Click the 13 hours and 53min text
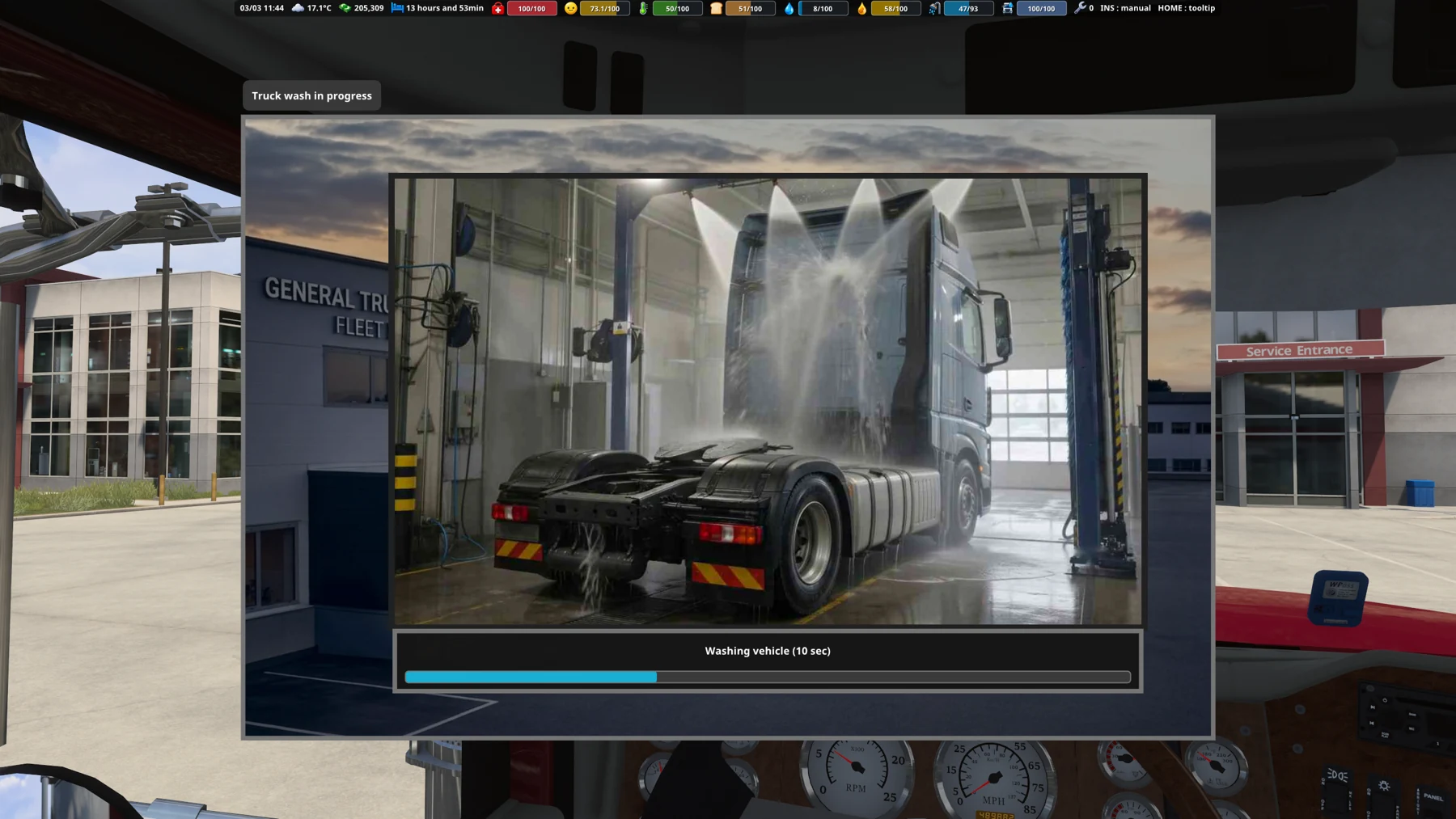This screenshot has height=819, width=1456. pos(445,8)
